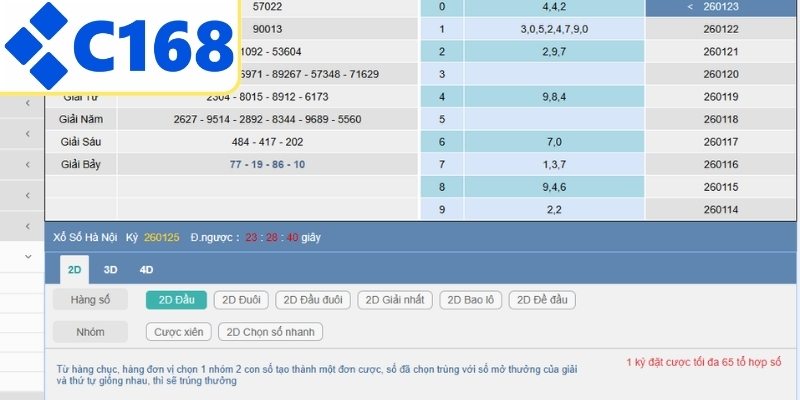Click the Nhóm category label
Image resolution: width=800 pixels, height=400 pixels.
[90, 332]
